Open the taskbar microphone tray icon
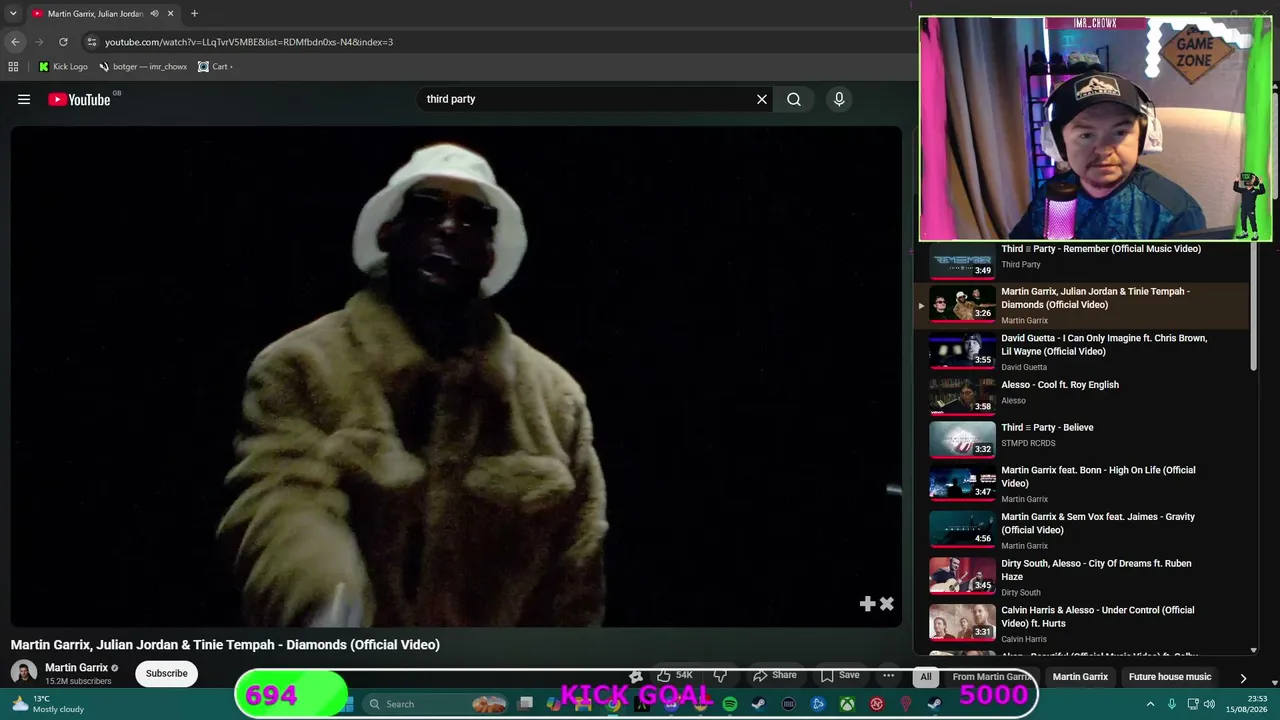The width and height of the screenshot is (1280, 720). pyautogui.click(x=1172, y=704)
